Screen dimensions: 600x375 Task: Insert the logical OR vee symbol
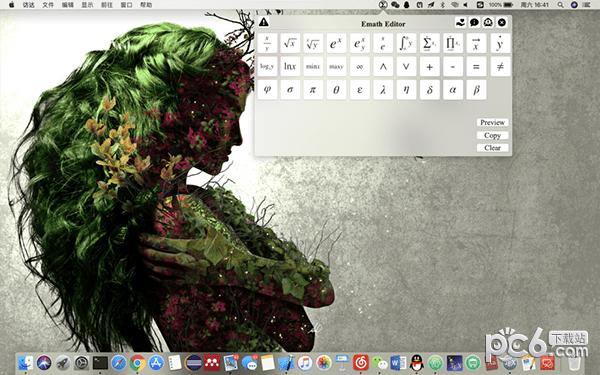(x=406, y=66)
